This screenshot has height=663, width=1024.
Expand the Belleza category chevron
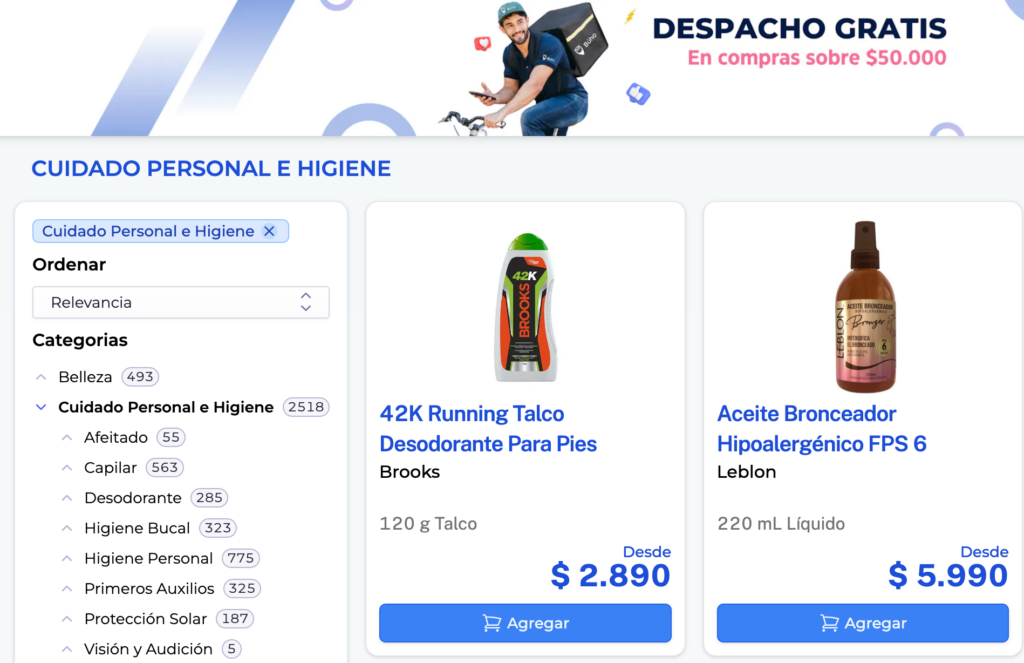click(41, 377)
